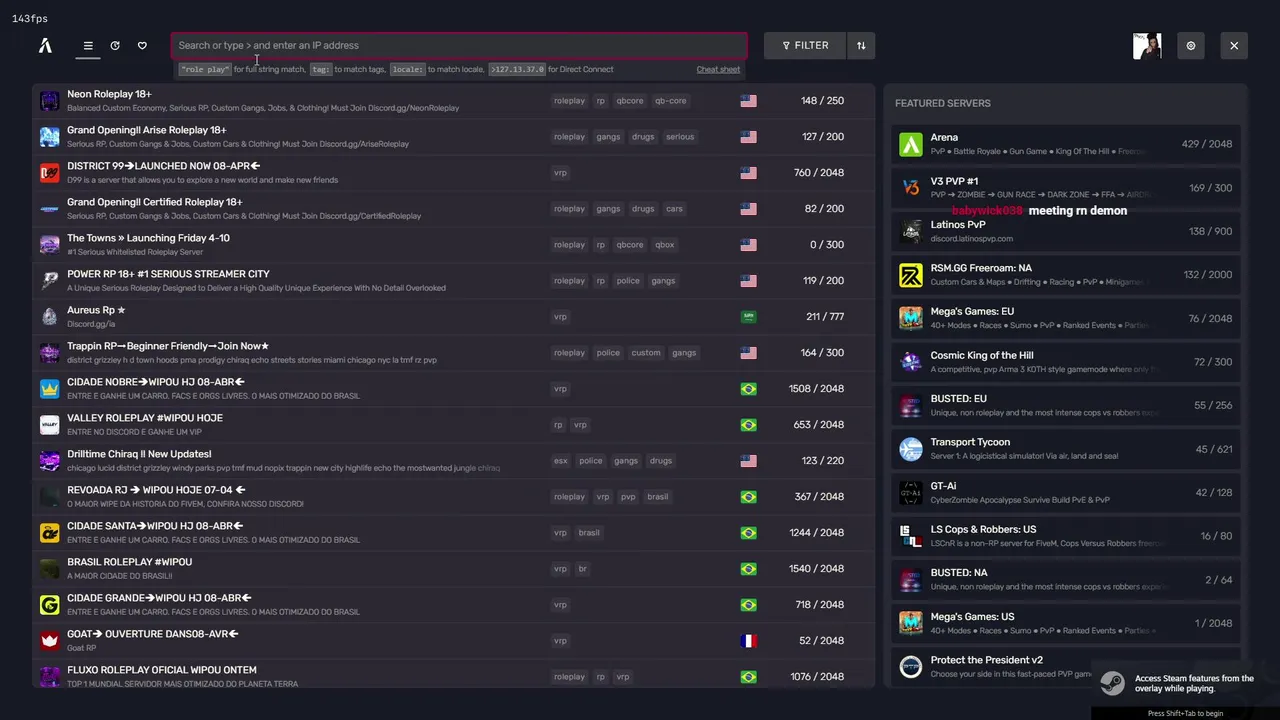Open the sort order dropdown

tap(861, 45)
